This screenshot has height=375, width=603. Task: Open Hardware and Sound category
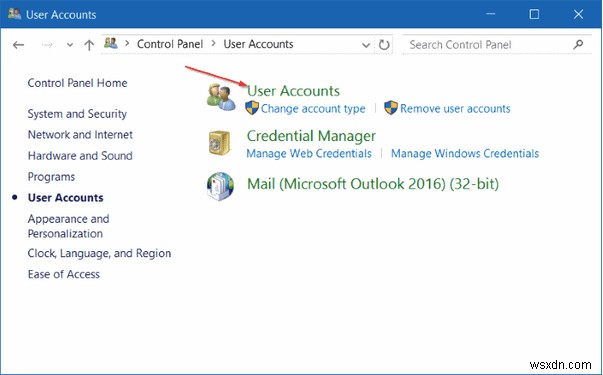pyautogui.click(x=80, y=156)
